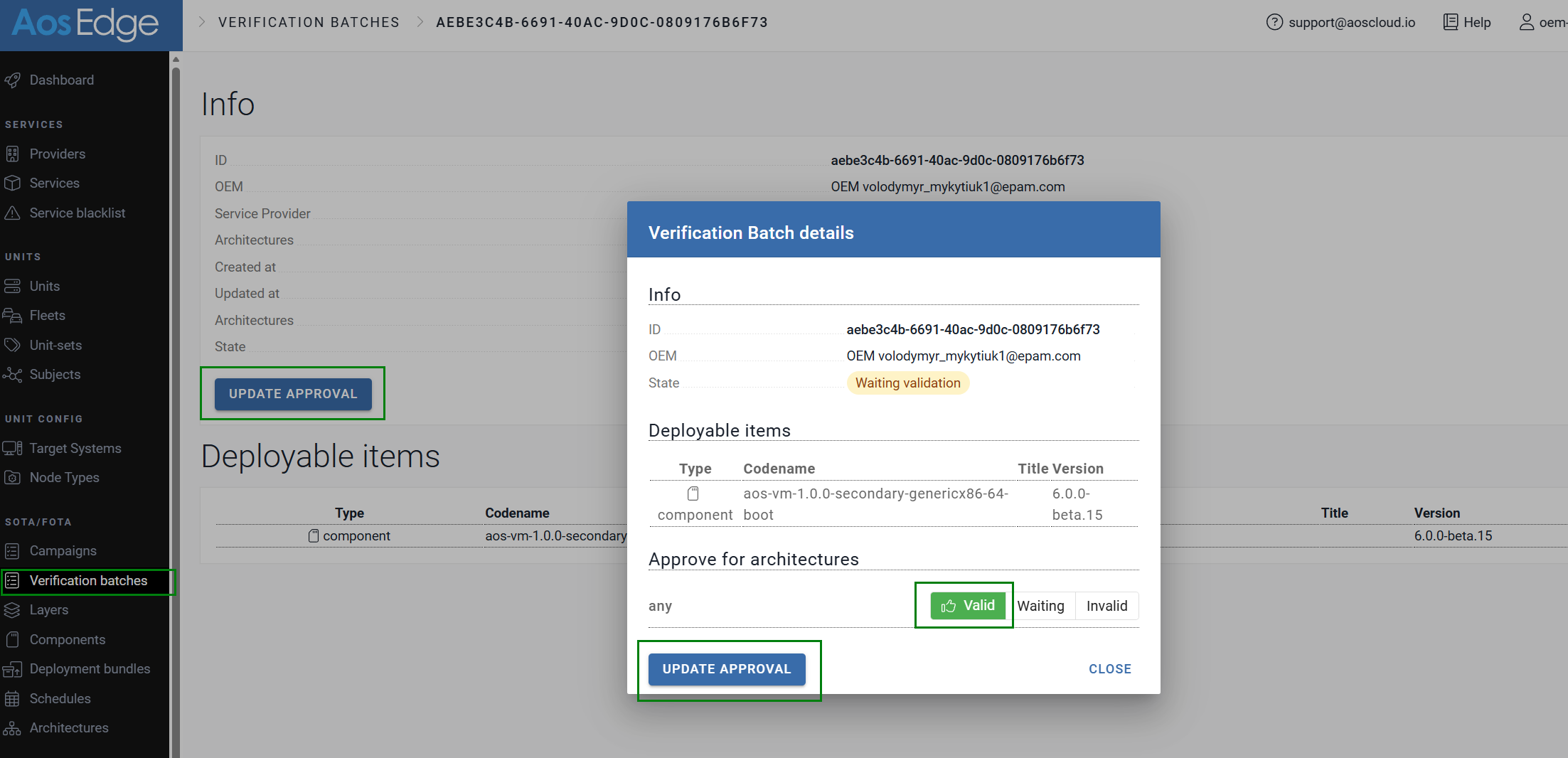Click the Title column header in background table
Viewport: 1568px width, 758px height.
point(1334,513)
